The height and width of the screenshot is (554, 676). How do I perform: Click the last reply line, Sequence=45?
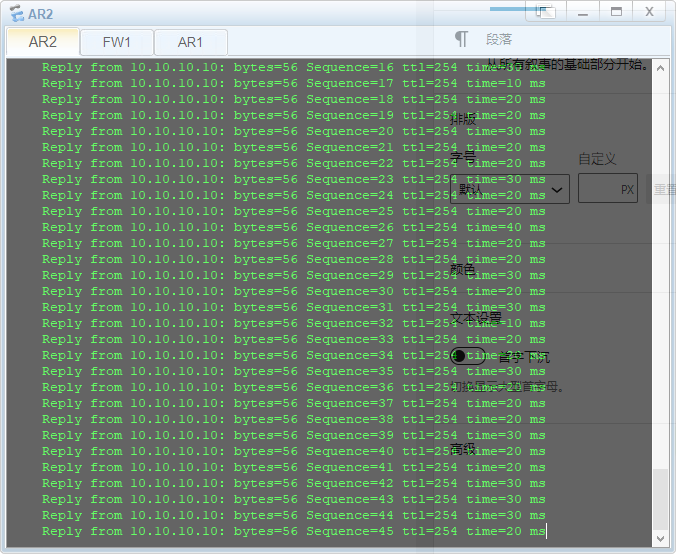click(x=293, y=532)
